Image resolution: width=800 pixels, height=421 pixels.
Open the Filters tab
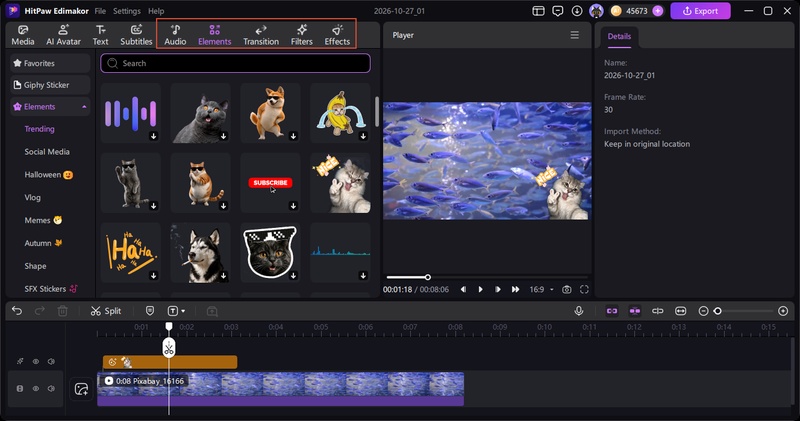[x=302, y=35]
